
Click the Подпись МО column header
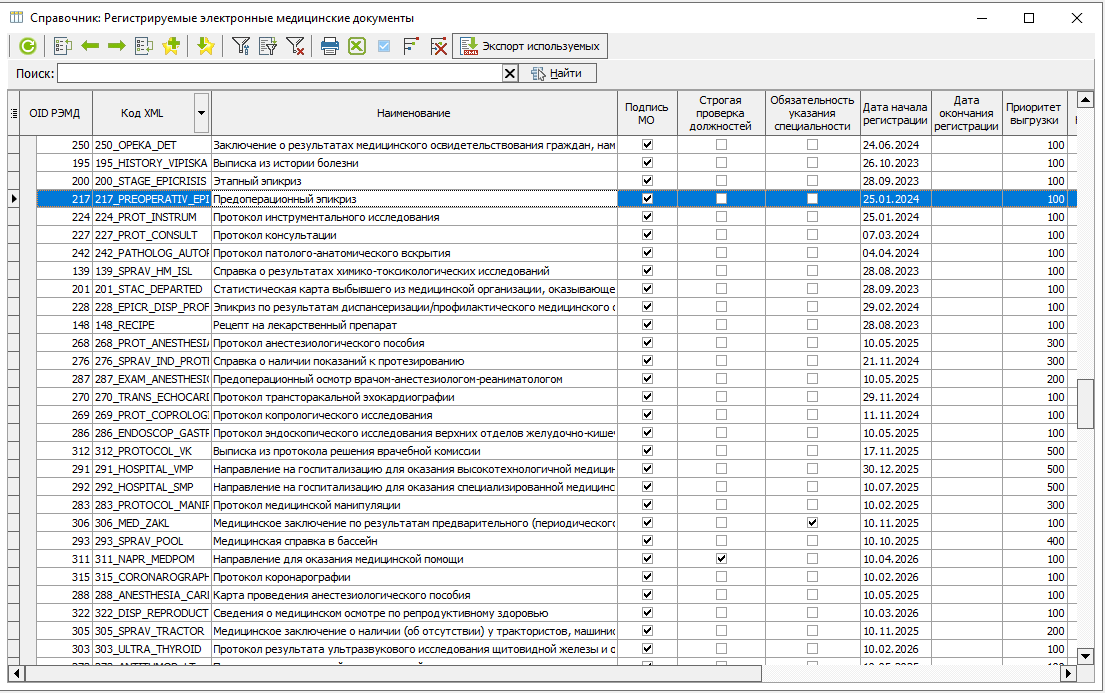click(646, 113)
